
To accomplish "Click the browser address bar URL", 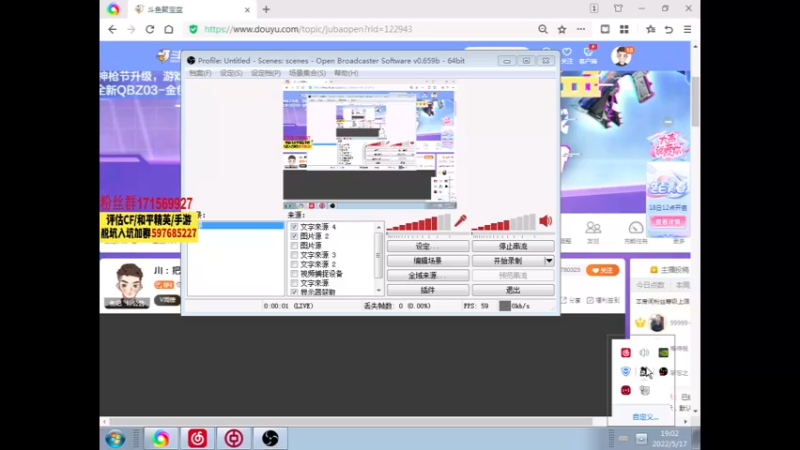I will pos(308,29).
